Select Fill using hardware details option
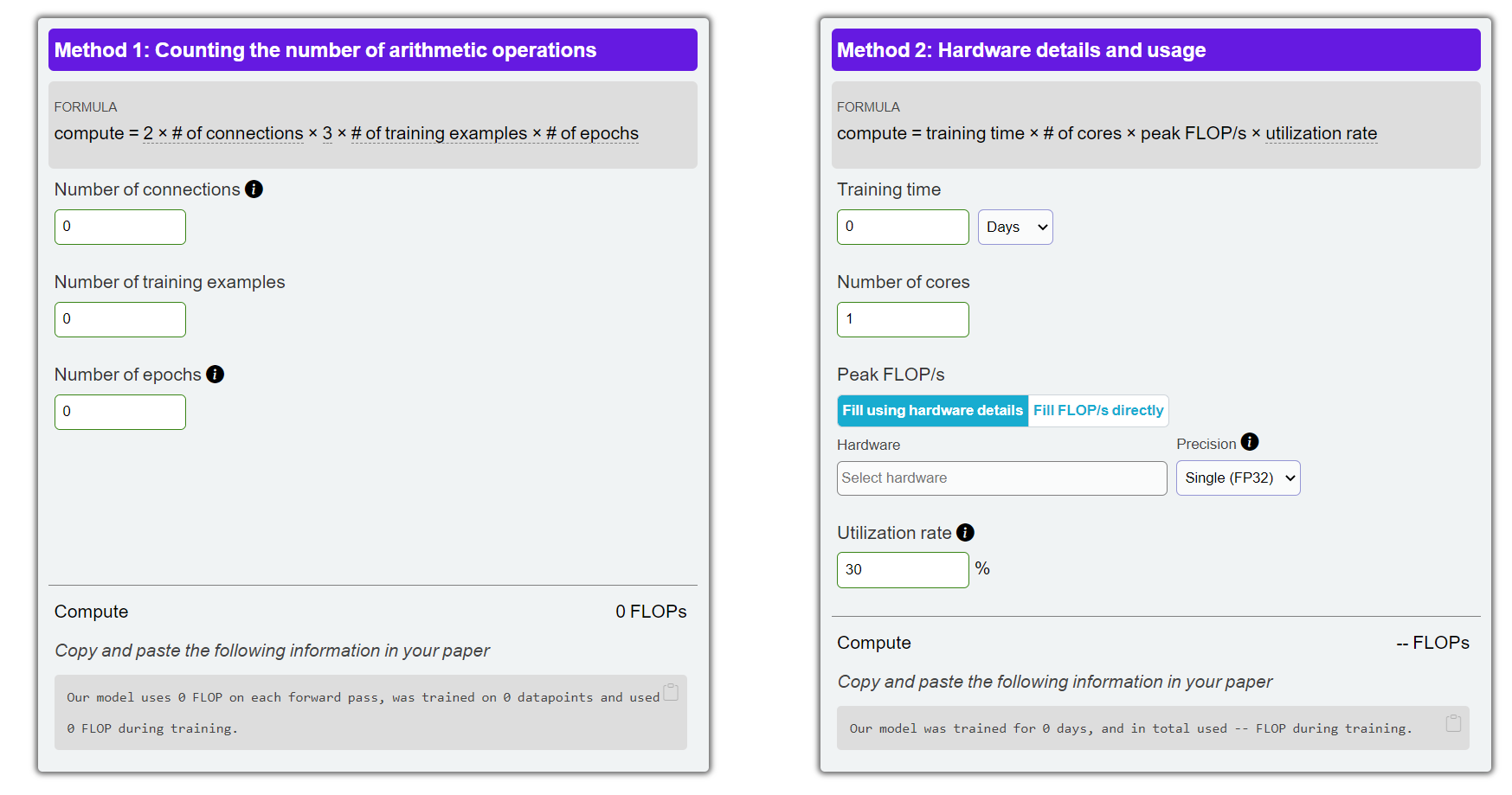Viewport: 1512px width, 795px height. coord(932,411)
